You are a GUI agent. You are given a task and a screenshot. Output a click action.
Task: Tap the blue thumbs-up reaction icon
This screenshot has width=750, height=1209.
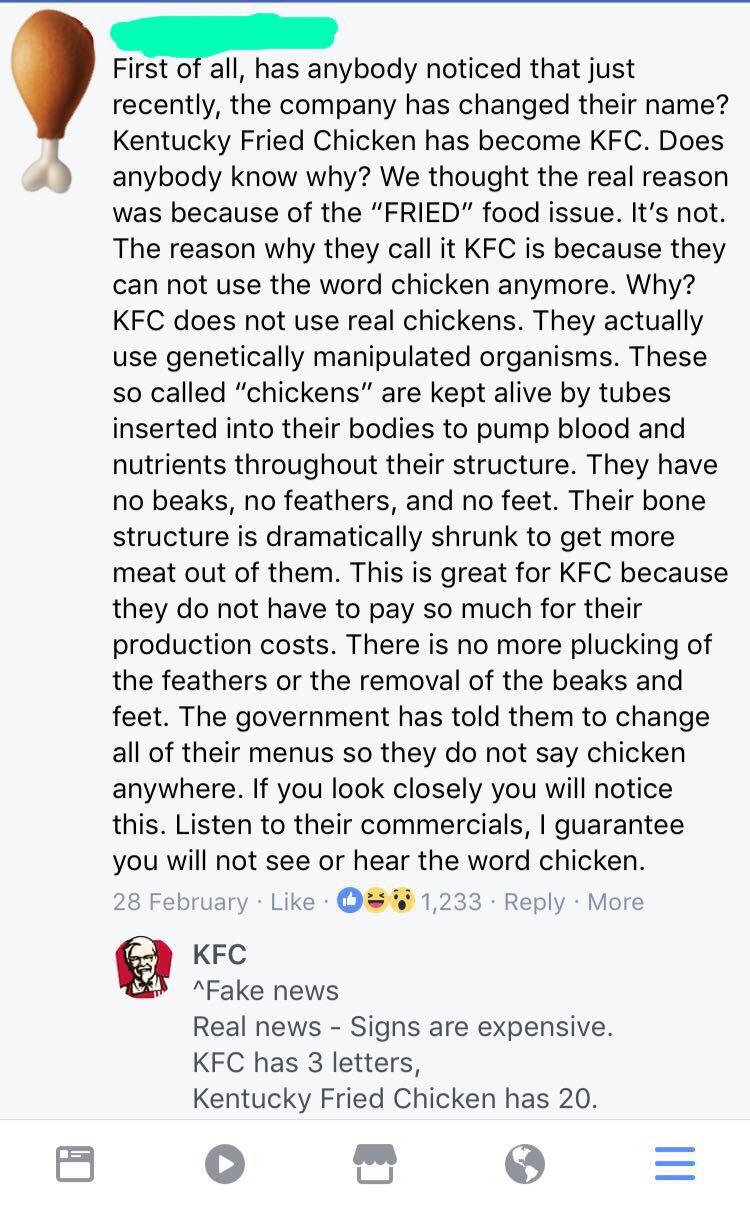click(351, 901)
